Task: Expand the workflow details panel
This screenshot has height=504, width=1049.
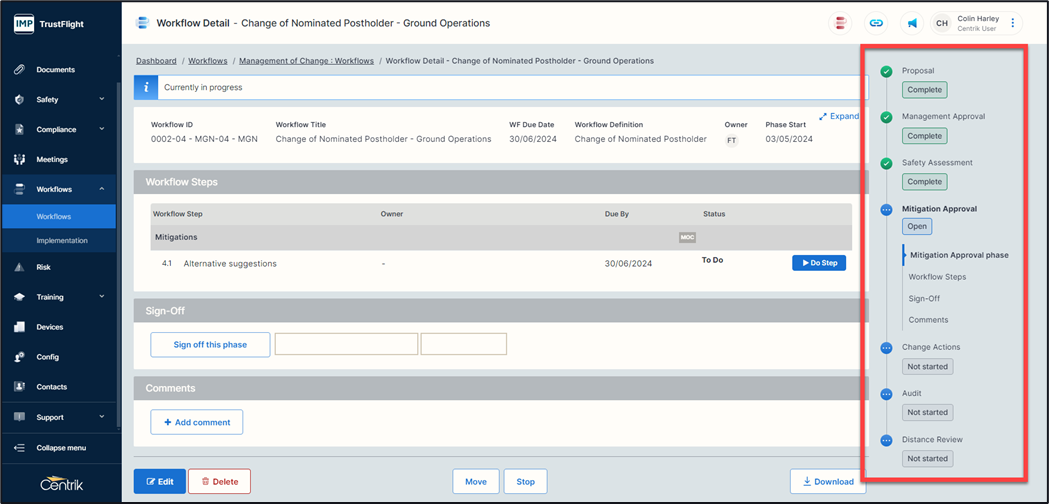Action: click(838, 116)
